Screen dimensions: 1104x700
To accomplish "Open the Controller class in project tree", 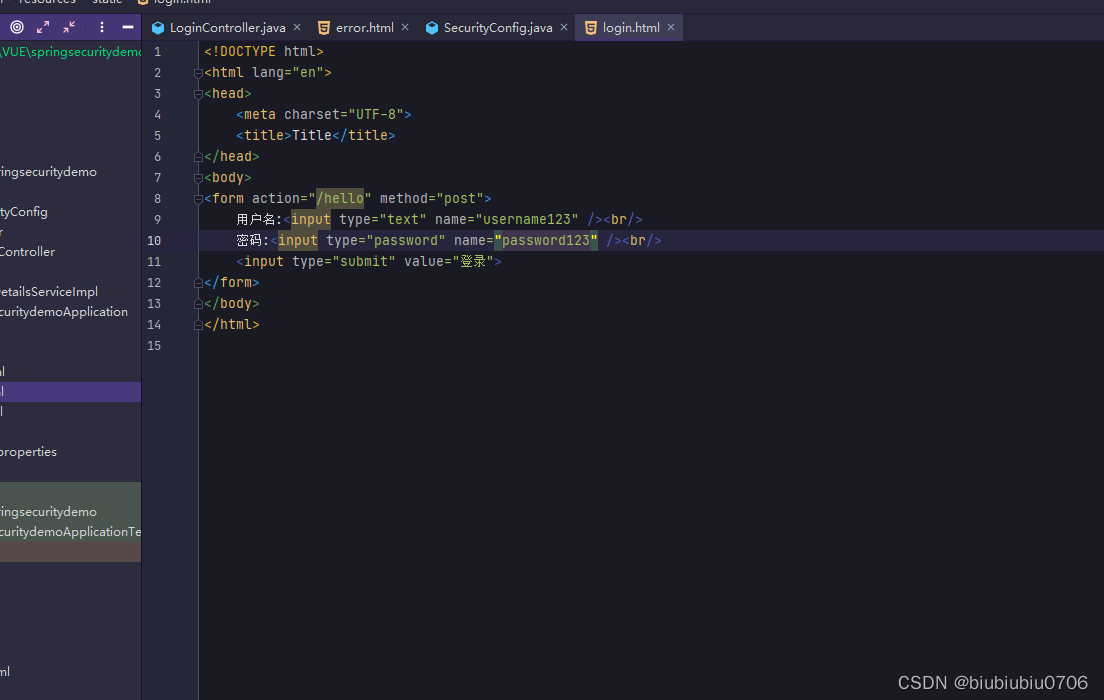I will 27,251.
